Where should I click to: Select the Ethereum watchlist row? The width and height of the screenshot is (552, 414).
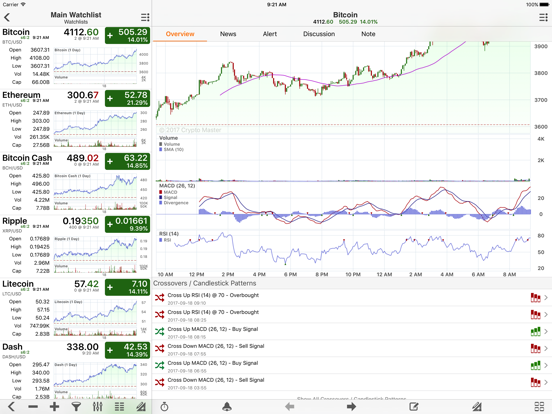76,120
